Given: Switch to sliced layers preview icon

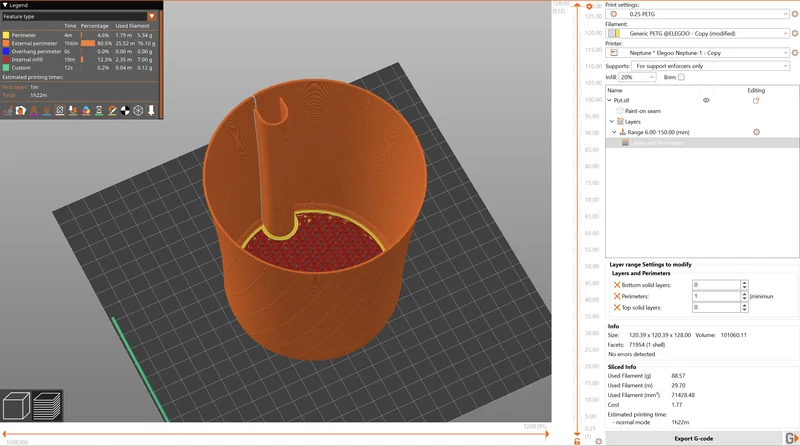Looking at the screenshot, I should 47,406.
